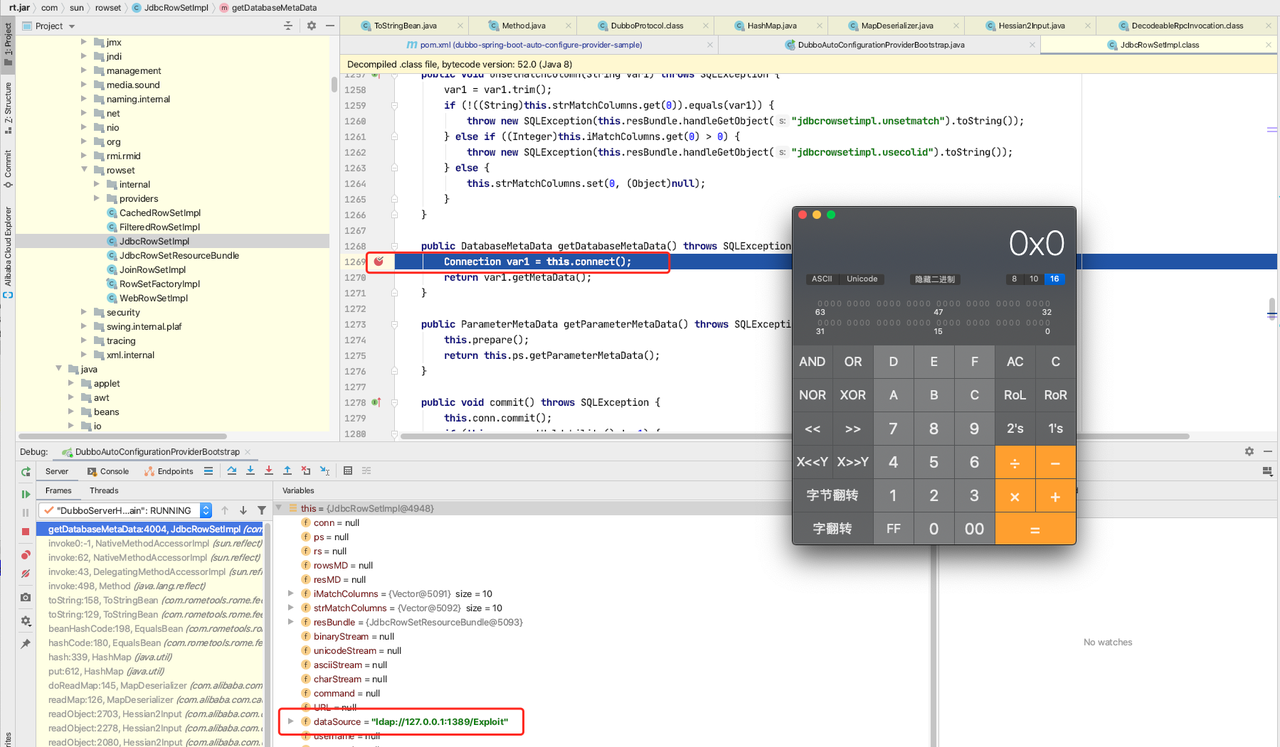The image size is (1280, 747).
Task: Click the Resume Program debug icon
Action: coord(25,494)
